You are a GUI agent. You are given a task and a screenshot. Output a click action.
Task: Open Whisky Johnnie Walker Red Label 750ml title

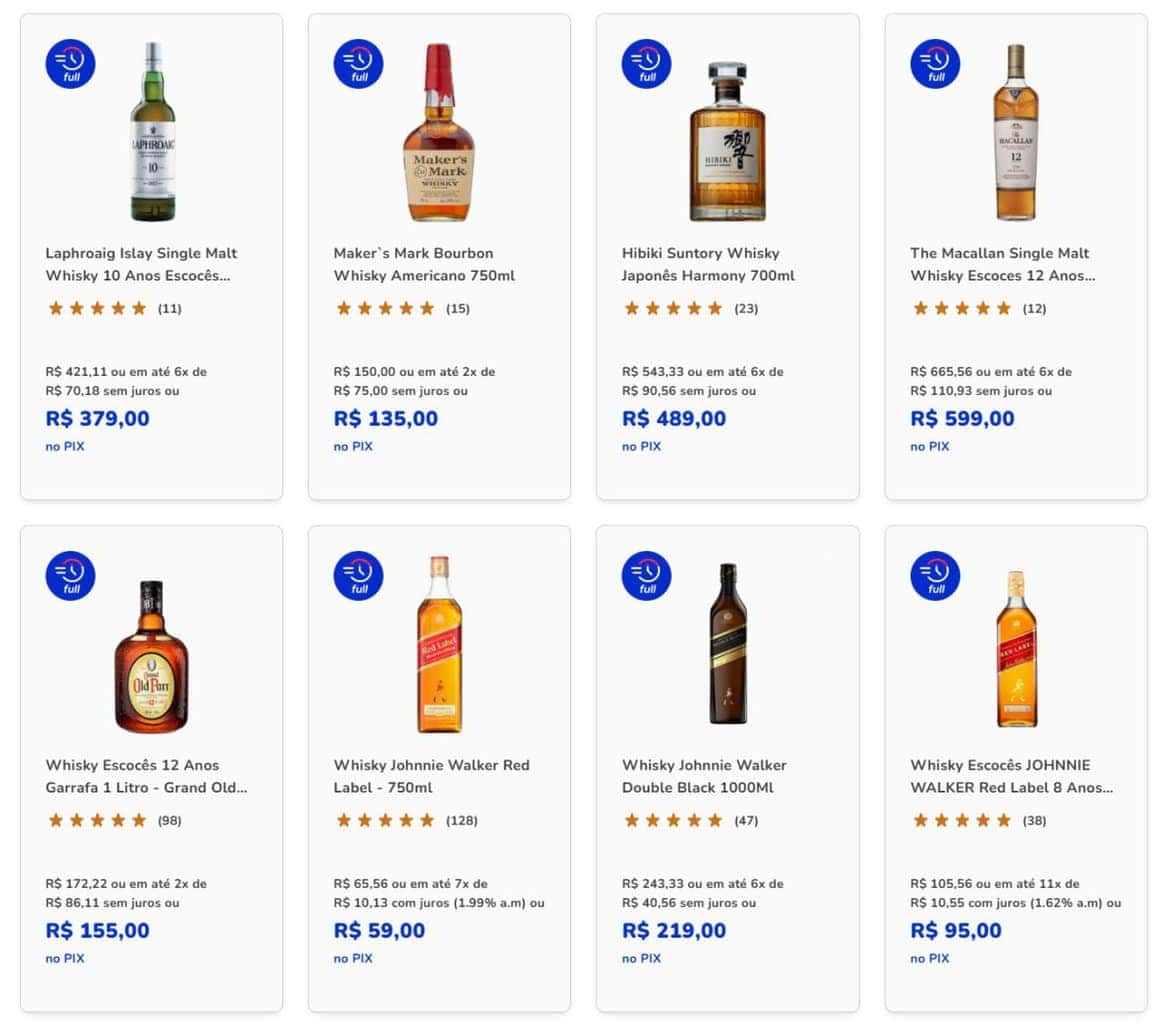point(432,776)
